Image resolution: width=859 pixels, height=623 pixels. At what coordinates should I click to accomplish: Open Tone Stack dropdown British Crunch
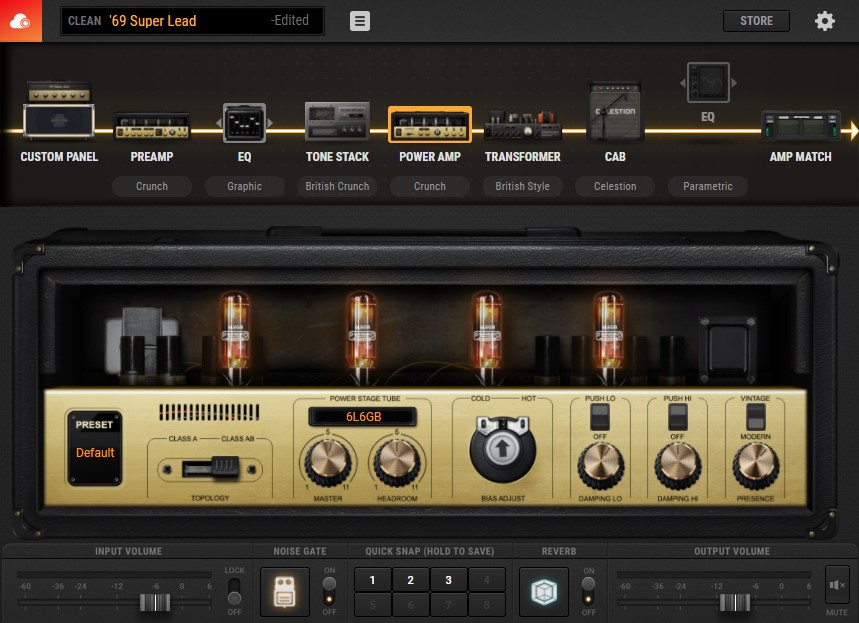pos(337,186)
